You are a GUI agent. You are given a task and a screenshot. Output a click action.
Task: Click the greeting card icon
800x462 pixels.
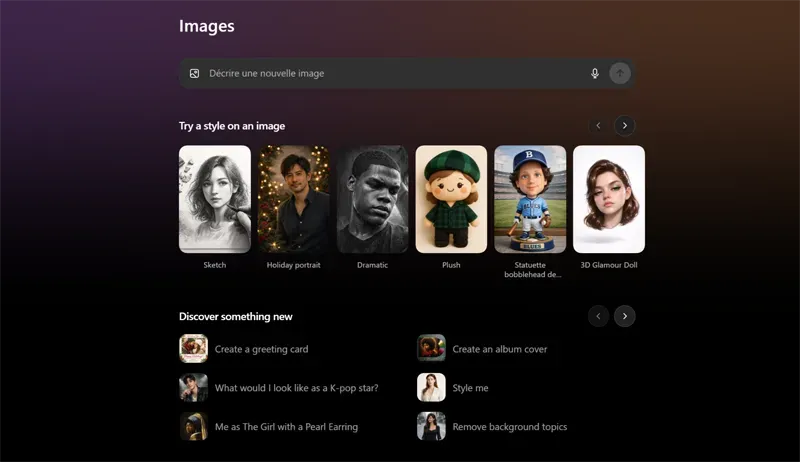tap(193, 349)
